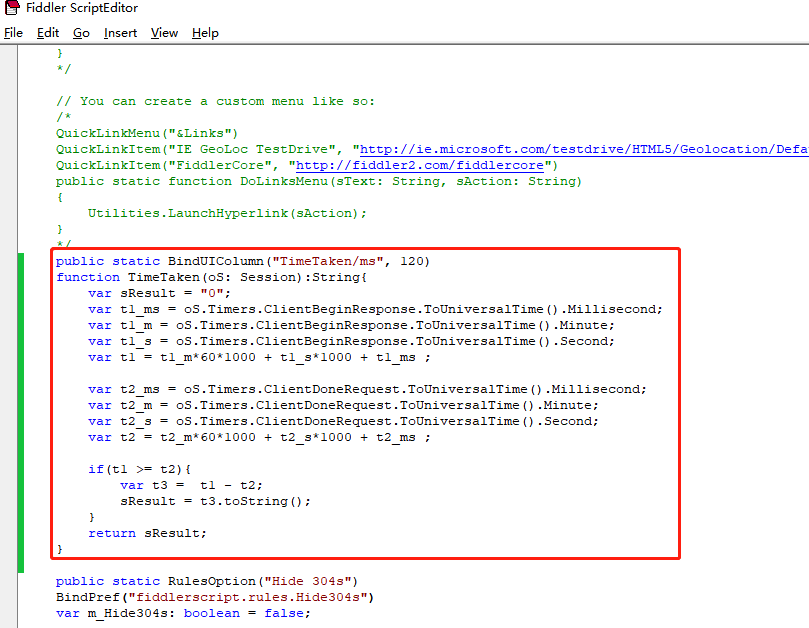This screenshot has width=809, height=628.
Task: Click the function TimeTaken declaration line
Action: coord(212,277)
